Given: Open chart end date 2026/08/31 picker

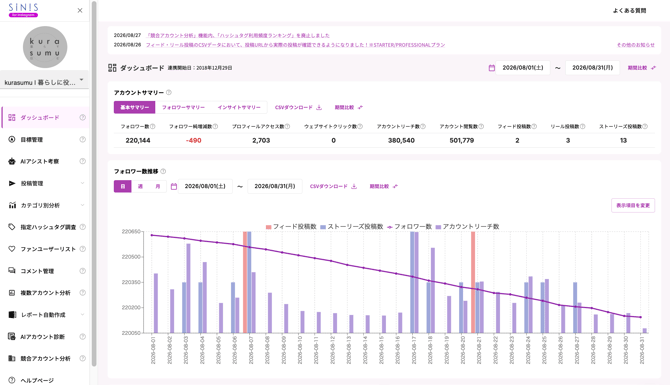Looking at the screenshot, I should [275, 186].
